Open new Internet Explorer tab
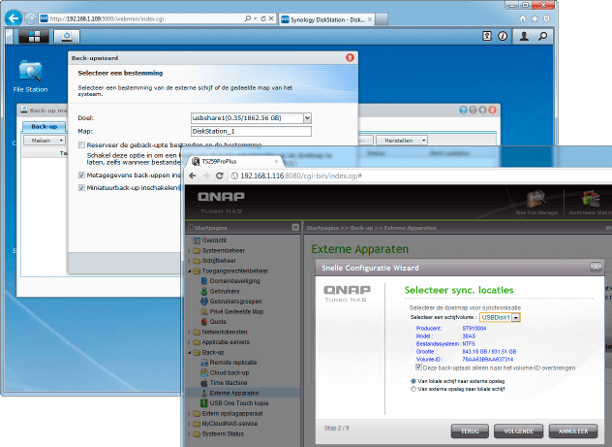This screenshot has height=447, width=612. click(381, 19)
